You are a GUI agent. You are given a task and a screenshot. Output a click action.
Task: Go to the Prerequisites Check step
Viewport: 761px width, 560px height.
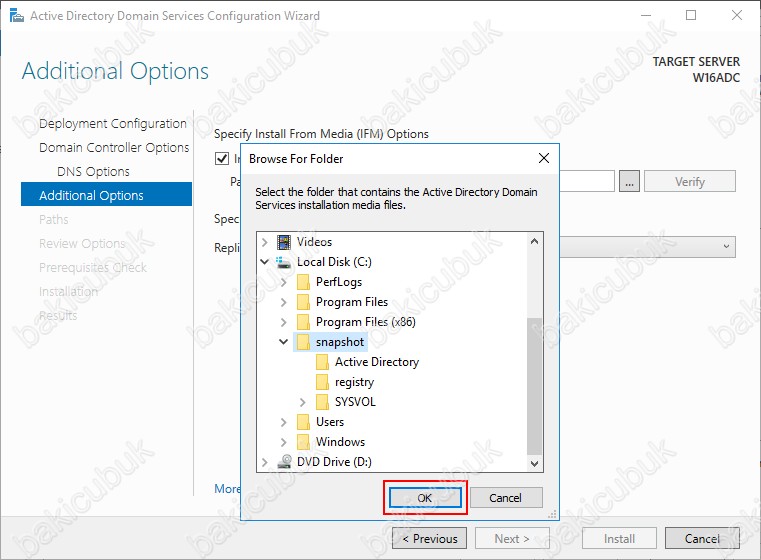(x=93, y=267)
